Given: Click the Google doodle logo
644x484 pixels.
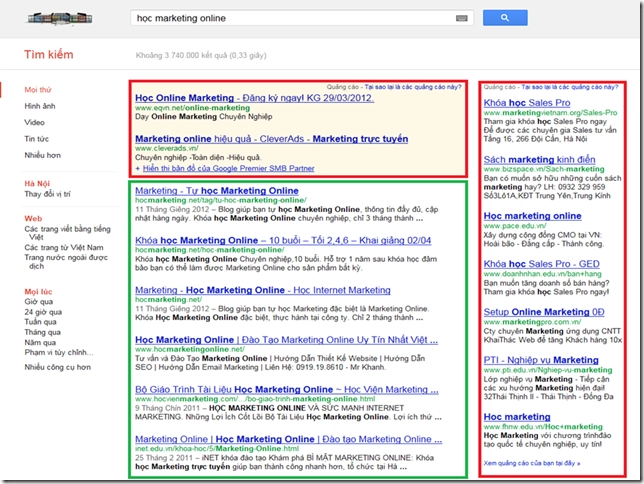Looking at the screenshot, I should click(59, 18).
